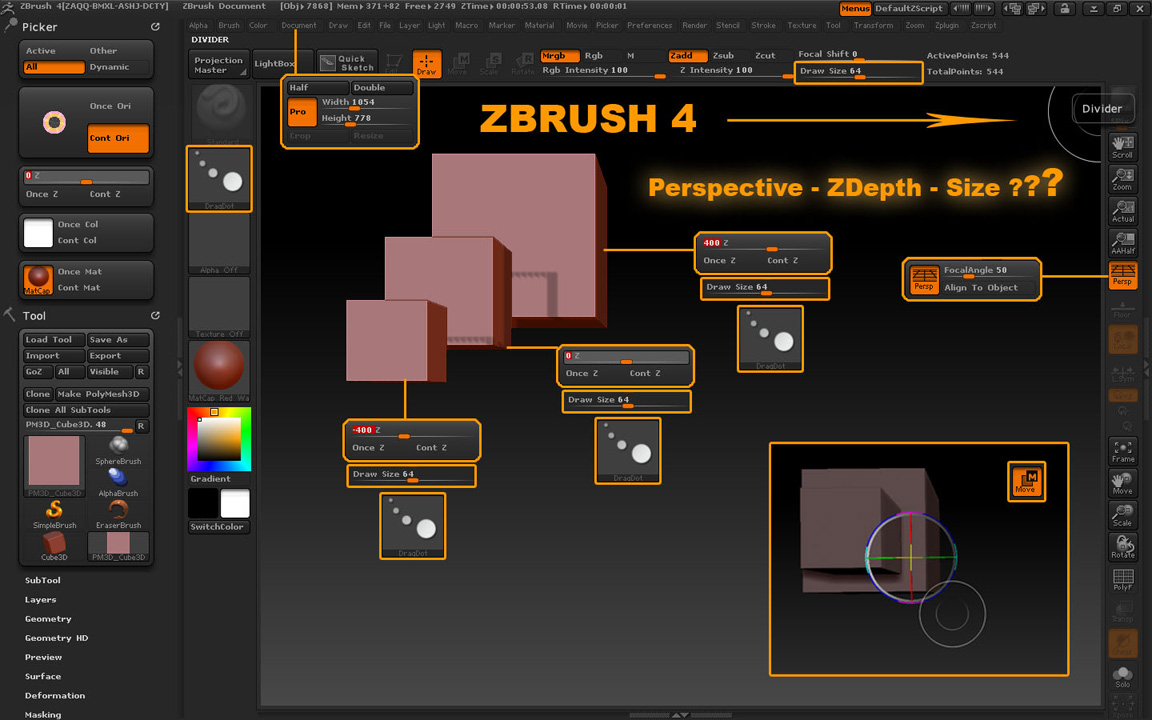Click the right shelf Rotate navigation icon
Screen dimensions: 1152x720
[x=1122, y=547]
